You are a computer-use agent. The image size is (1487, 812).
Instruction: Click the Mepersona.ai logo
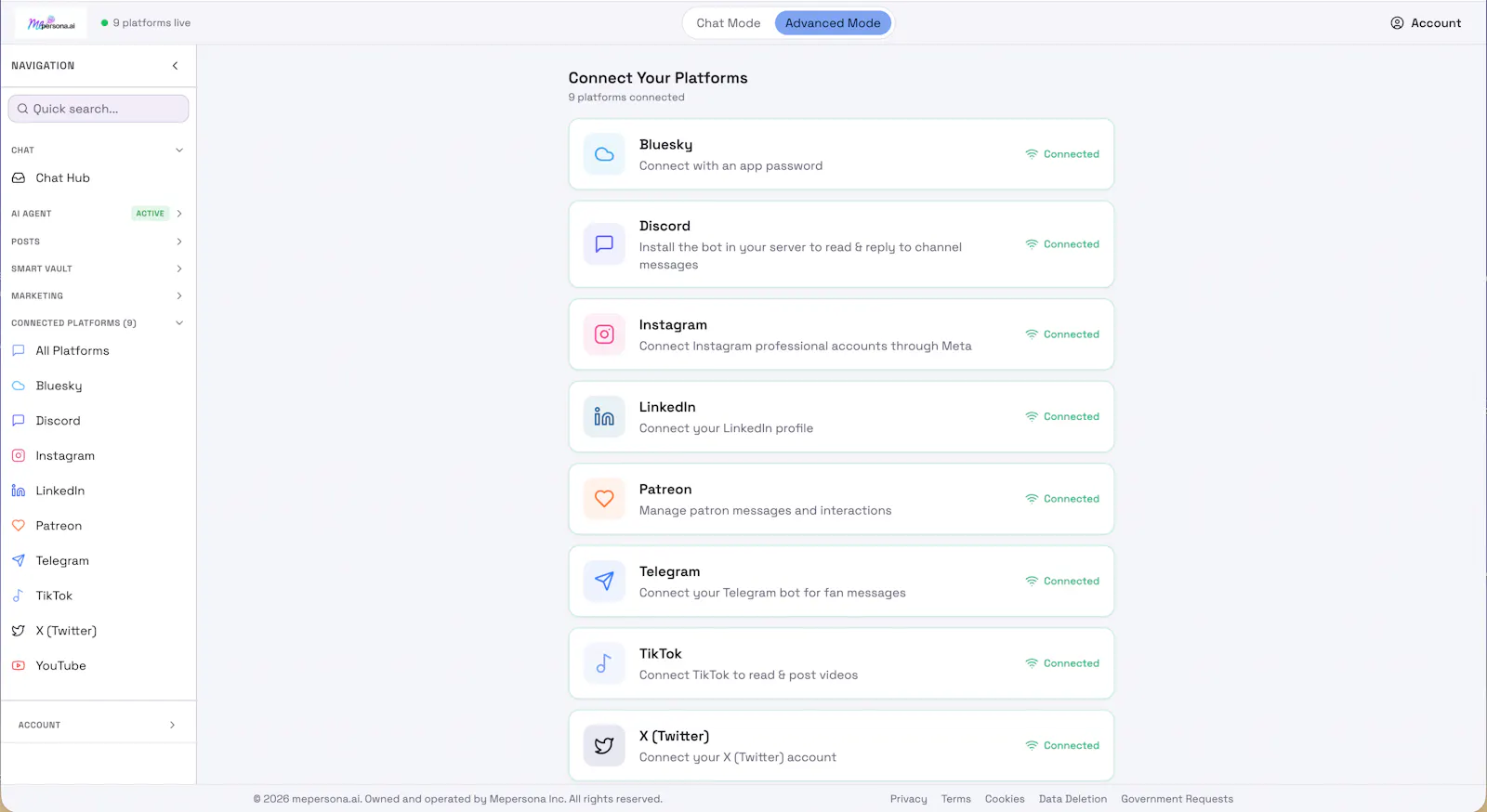51,23
